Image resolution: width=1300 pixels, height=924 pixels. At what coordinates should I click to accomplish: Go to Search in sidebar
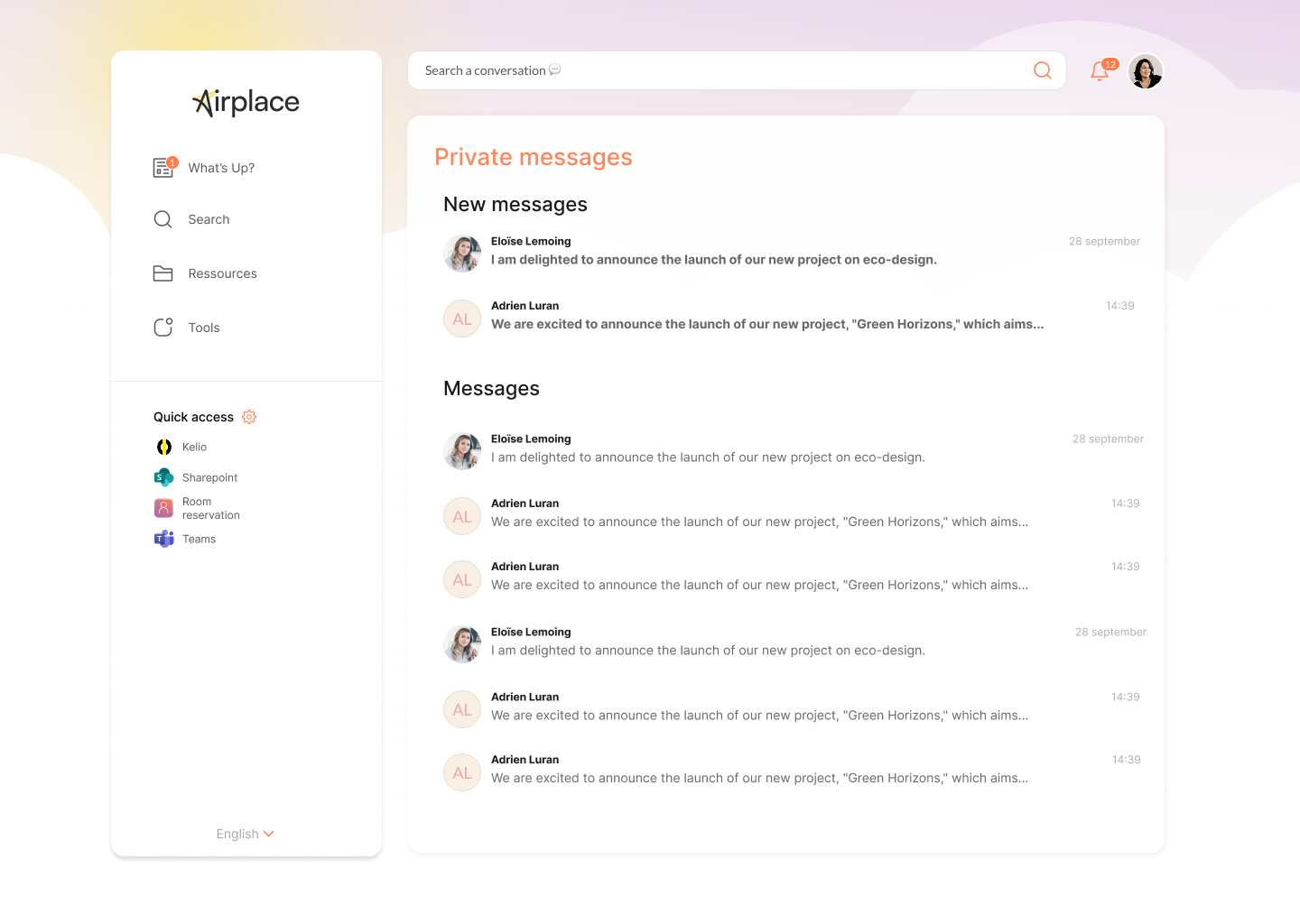tap(209, 219)
